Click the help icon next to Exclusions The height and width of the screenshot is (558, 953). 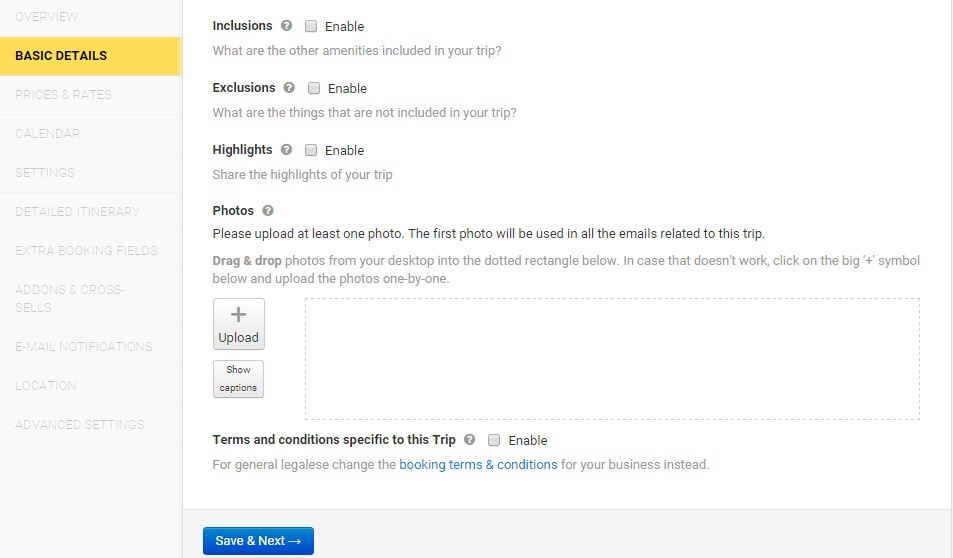[290, 88]
